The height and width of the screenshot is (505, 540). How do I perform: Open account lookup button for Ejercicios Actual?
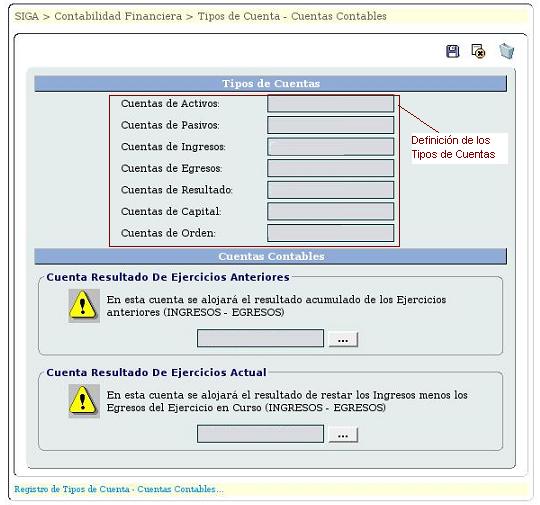(343, 435)
